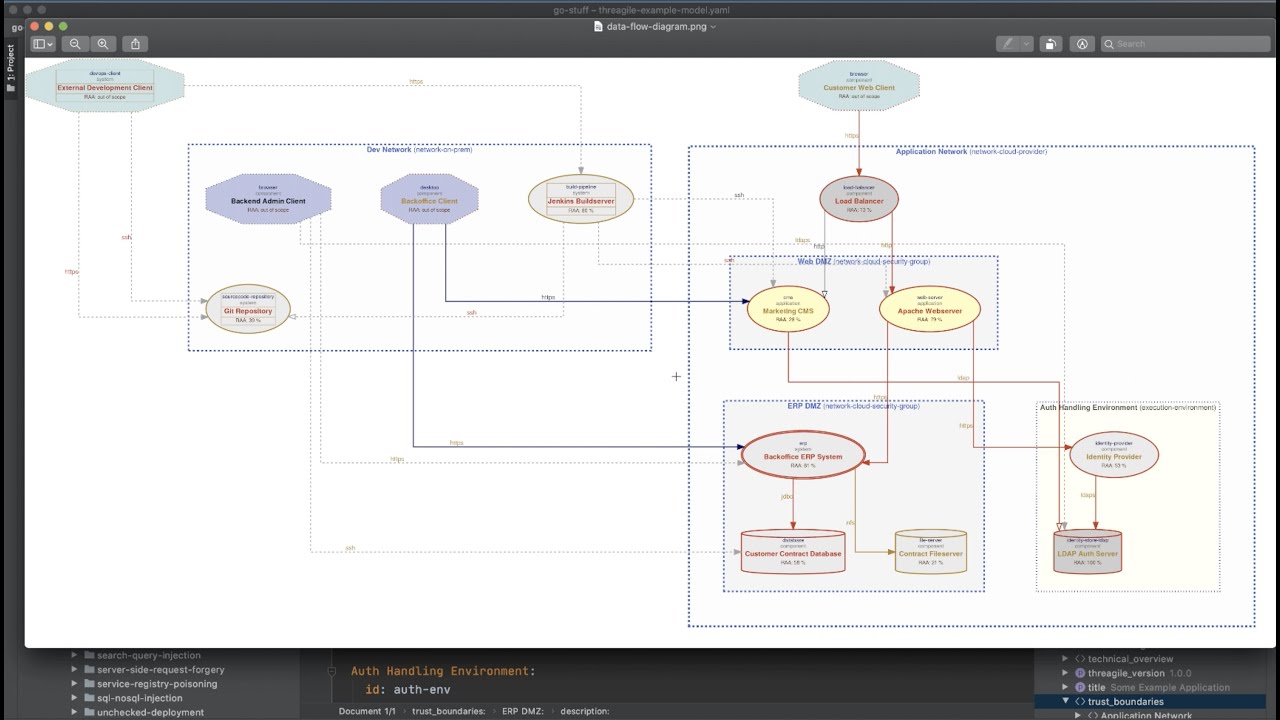The image size is (1280, 720).
Task: Click the Identity Provider node
Action: pyautogui.click(x=1114, y=455)
